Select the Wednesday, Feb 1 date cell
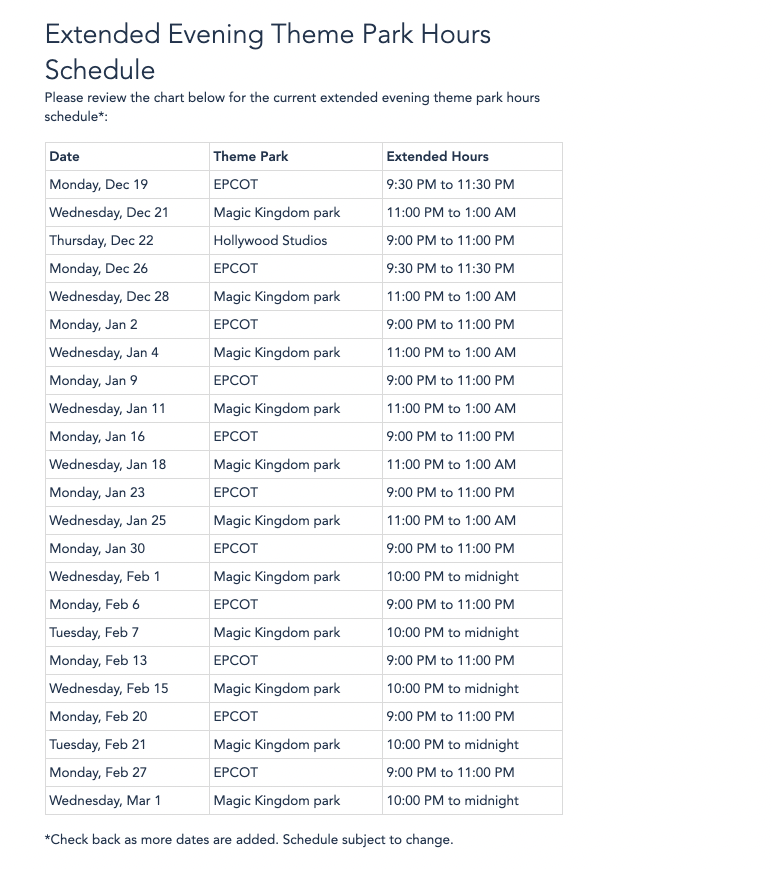 (x=105, y=577)
